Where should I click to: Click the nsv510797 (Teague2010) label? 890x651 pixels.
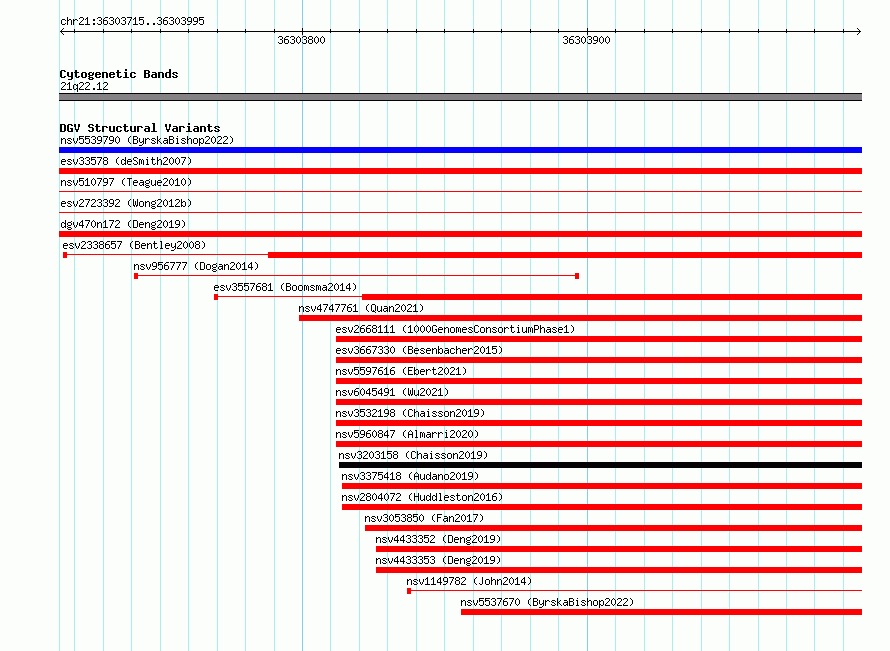pos(126,182)
